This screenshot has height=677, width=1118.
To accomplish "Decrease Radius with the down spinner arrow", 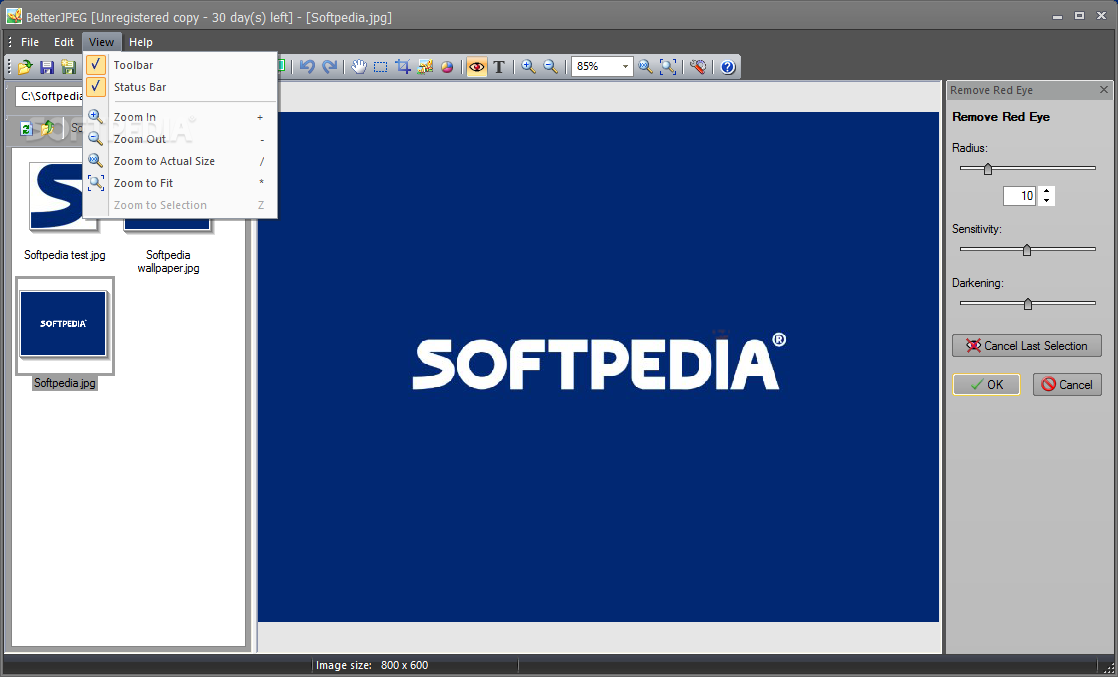I will click(x=1046, y=200).
